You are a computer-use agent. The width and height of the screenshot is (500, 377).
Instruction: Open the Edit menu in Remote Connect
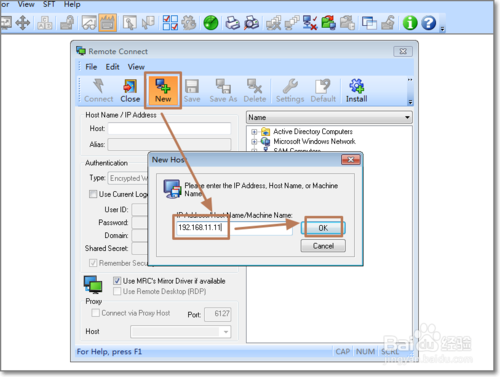click(x=112, y=67)
